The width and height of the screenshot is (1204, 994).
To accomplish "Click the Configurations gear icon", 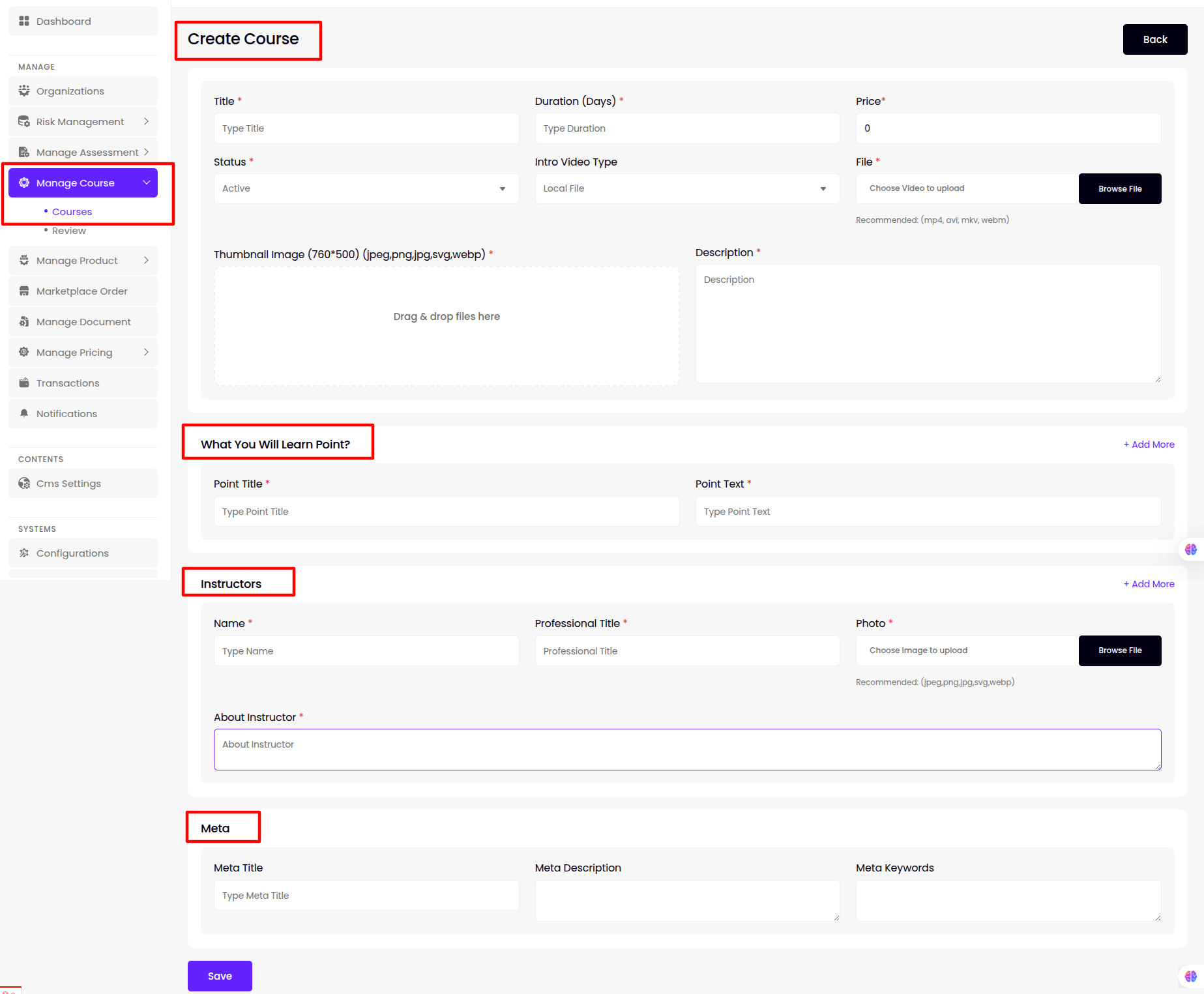I will [24, 553].
